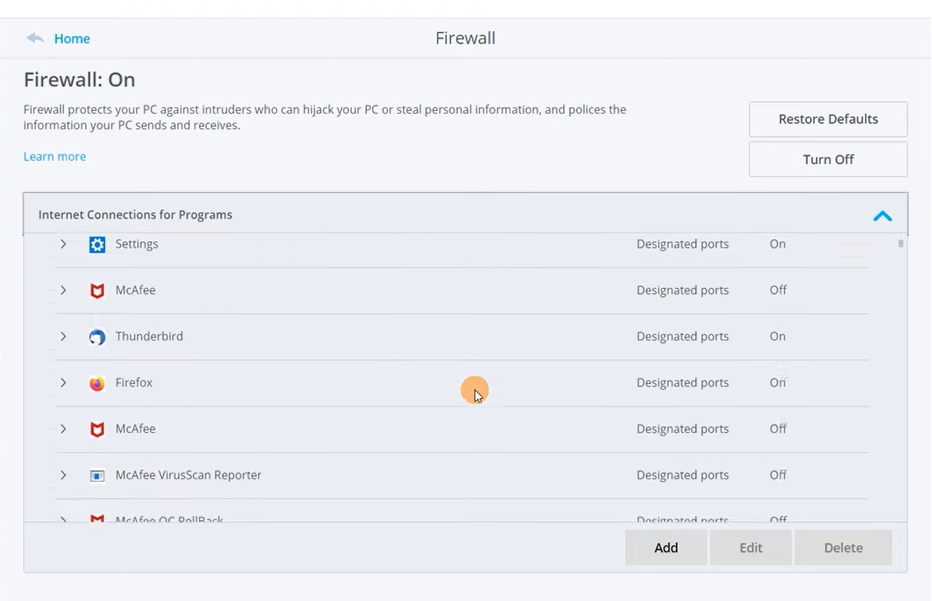Select the McAfee VirusScan Reporter entry
932x601 pixels.
[462, 475]
